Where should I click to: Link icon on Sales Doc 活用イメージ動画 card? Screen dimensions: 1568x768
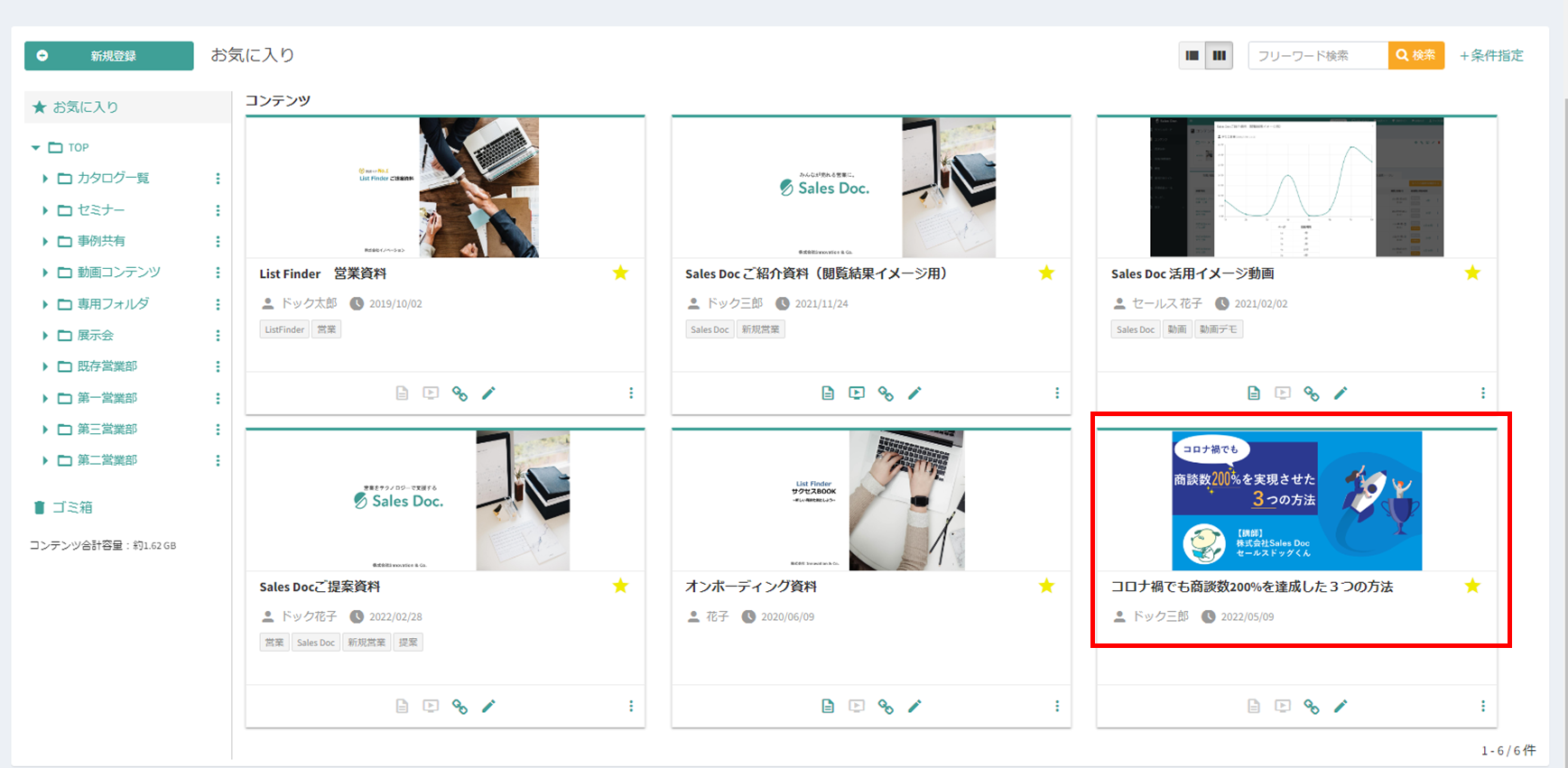[x=1312, y=393]
